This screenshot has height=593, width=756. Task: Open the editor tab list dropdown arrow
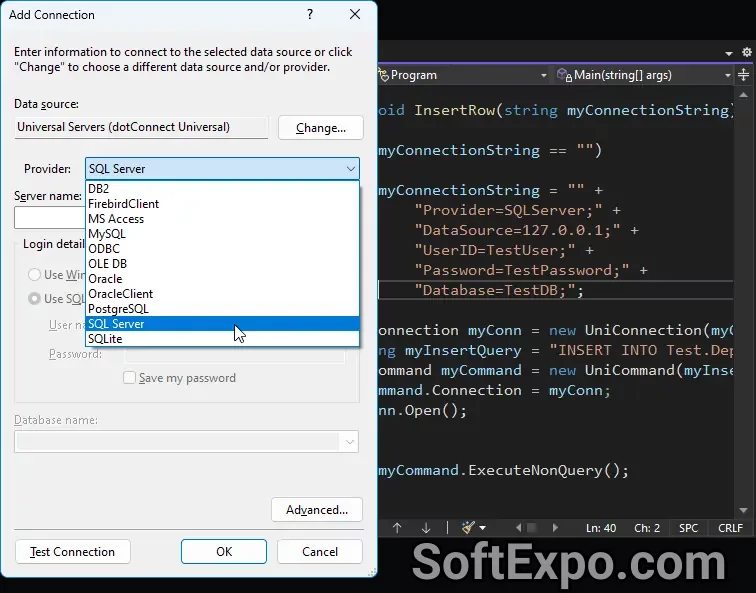click(x=729, y=53)
